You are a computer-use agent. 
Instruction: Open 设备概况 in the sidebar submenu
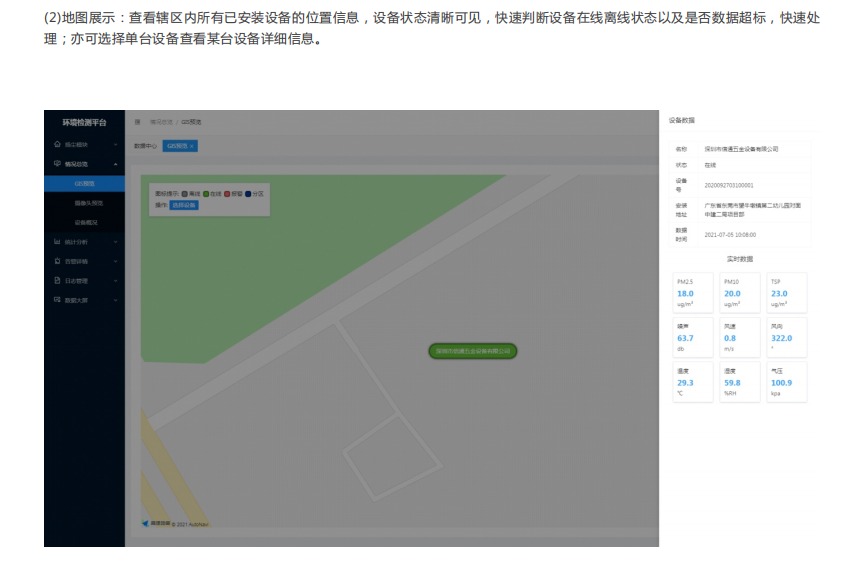click(84, 222)
